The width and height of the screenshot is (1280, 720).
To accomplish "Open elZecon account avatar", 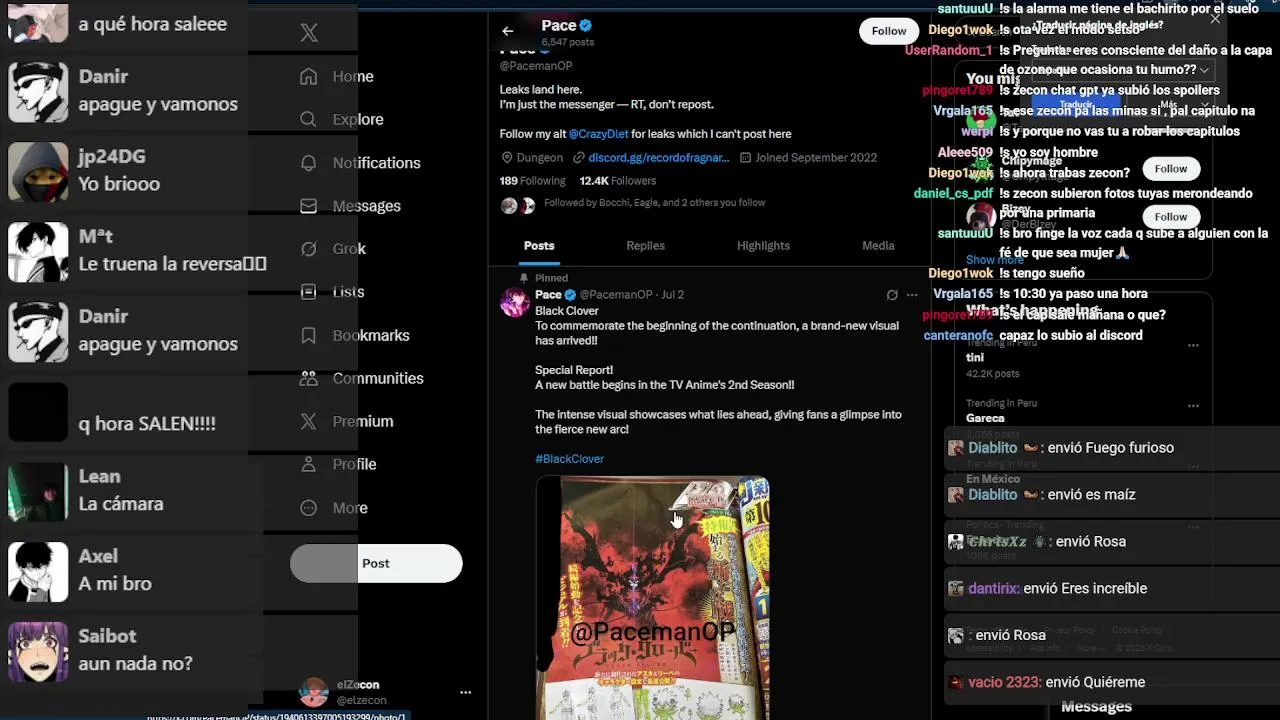I will [314, 692].
